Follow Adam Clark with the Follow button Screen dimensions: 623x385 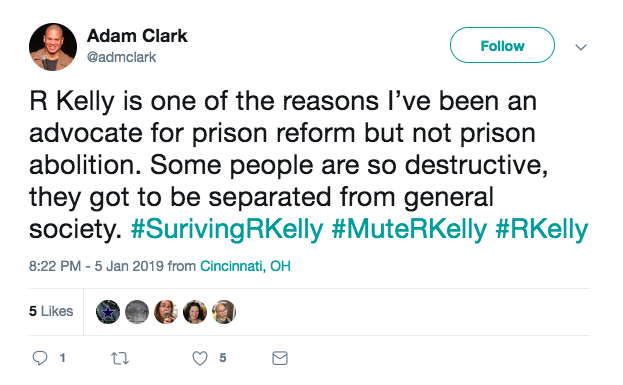[x=502, y=45]
